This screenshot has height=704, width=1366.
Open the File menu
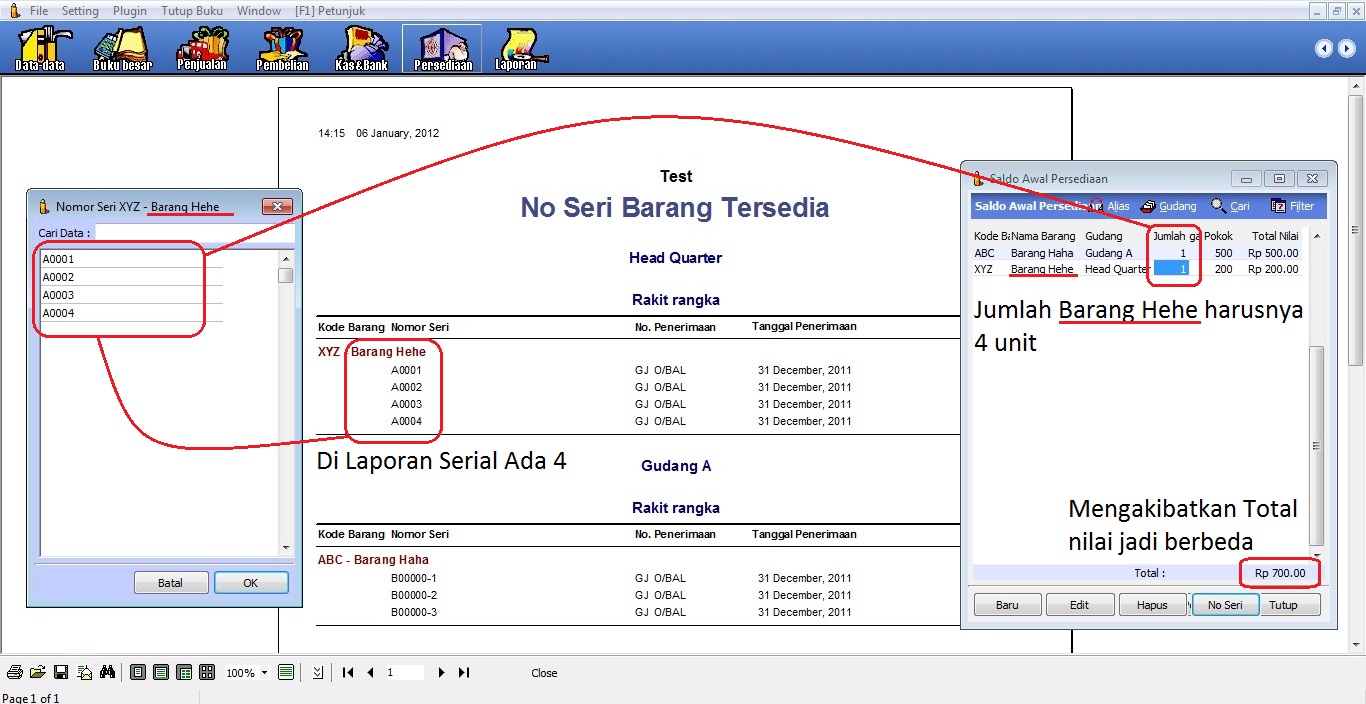(39, 11)
